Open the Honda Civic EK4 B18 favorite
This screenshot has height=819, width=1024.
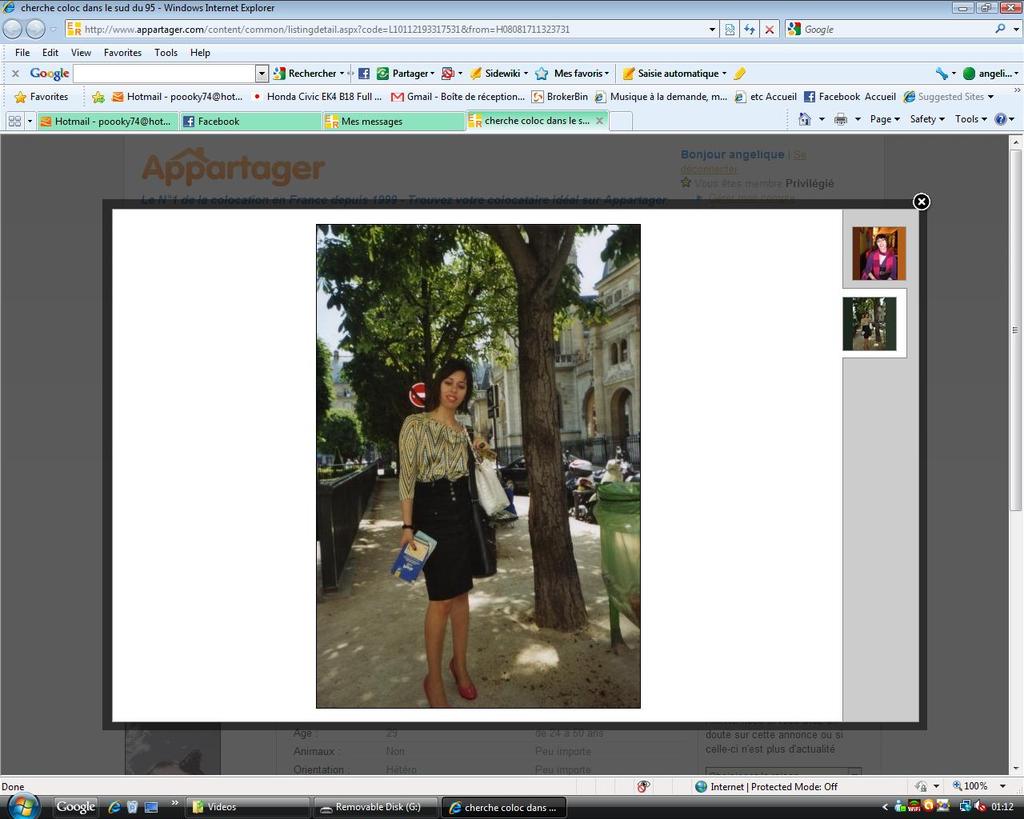[317, 97]
